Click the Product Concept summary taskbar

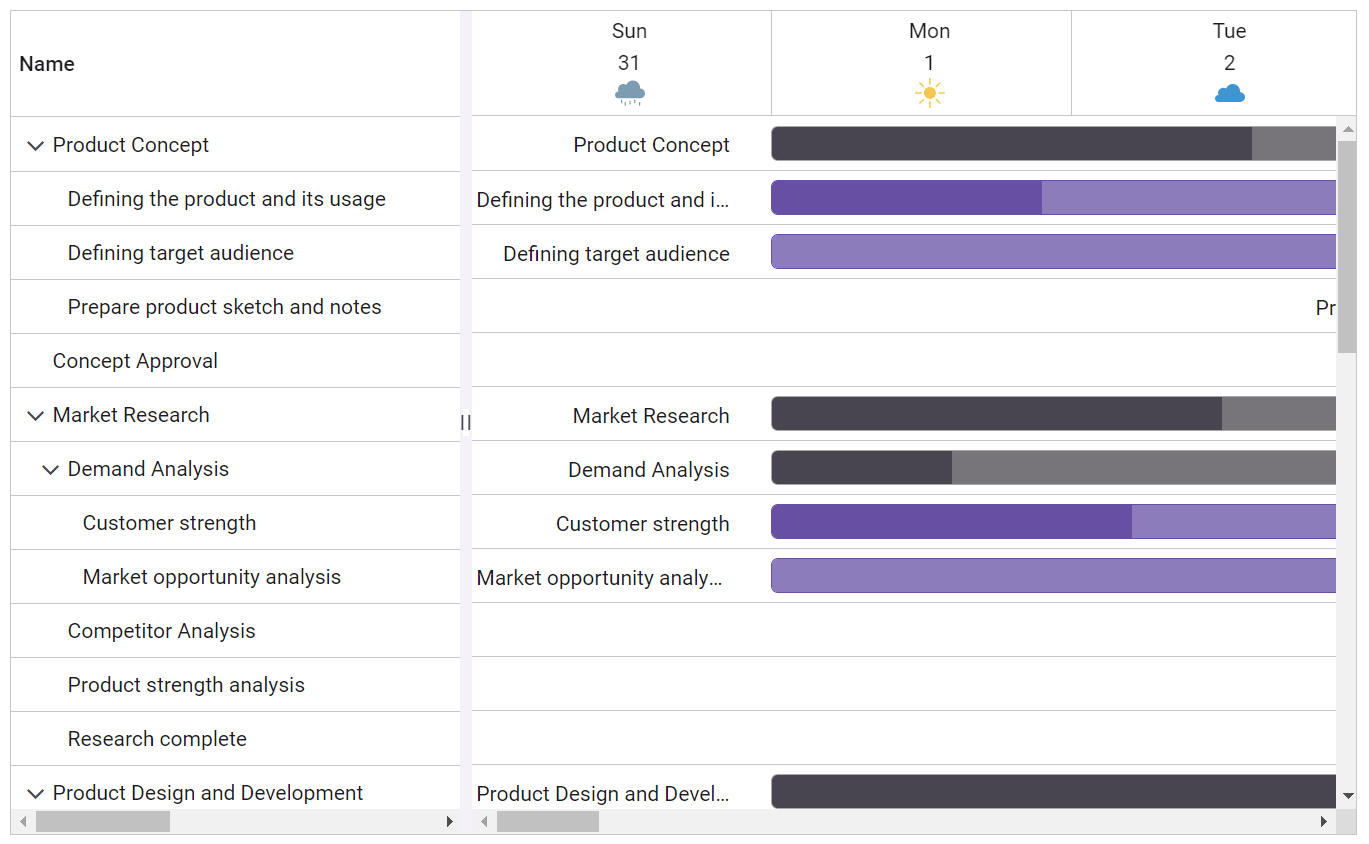tap(1000, 144)
